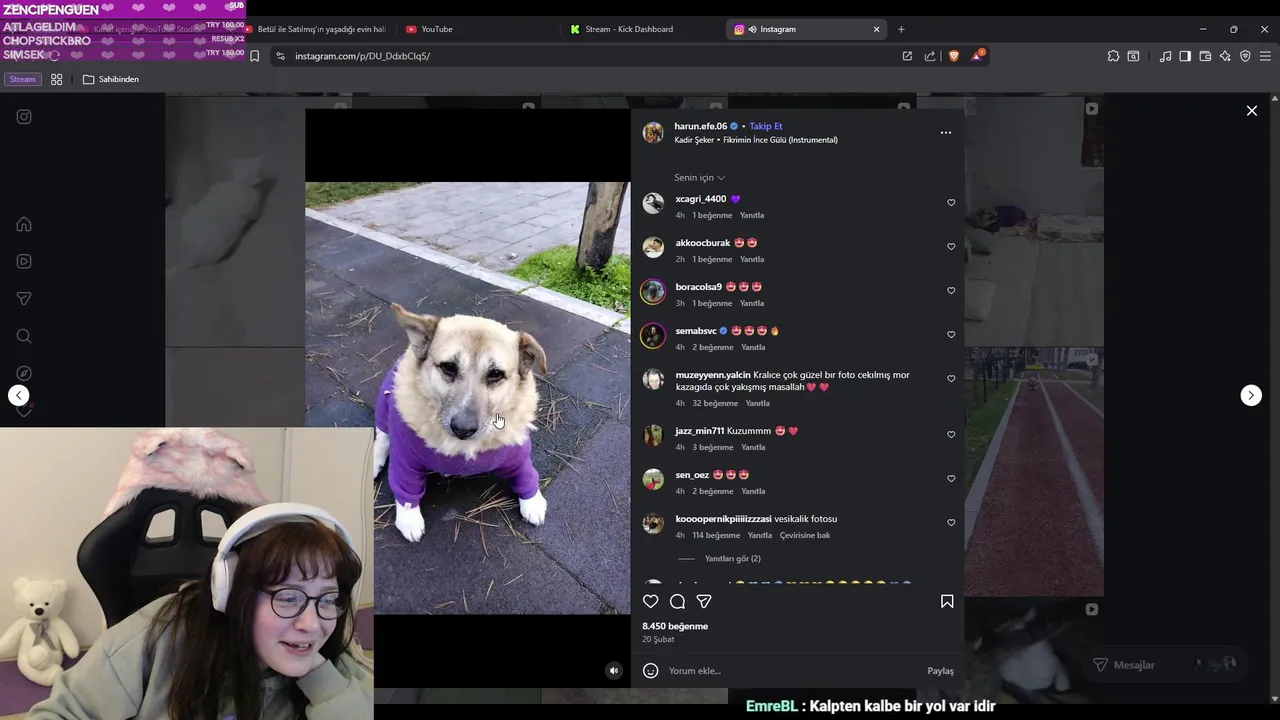Open the Brave main hamburger menu
The width and height of the screenshot is (1280, 720).
[1265, 56]
